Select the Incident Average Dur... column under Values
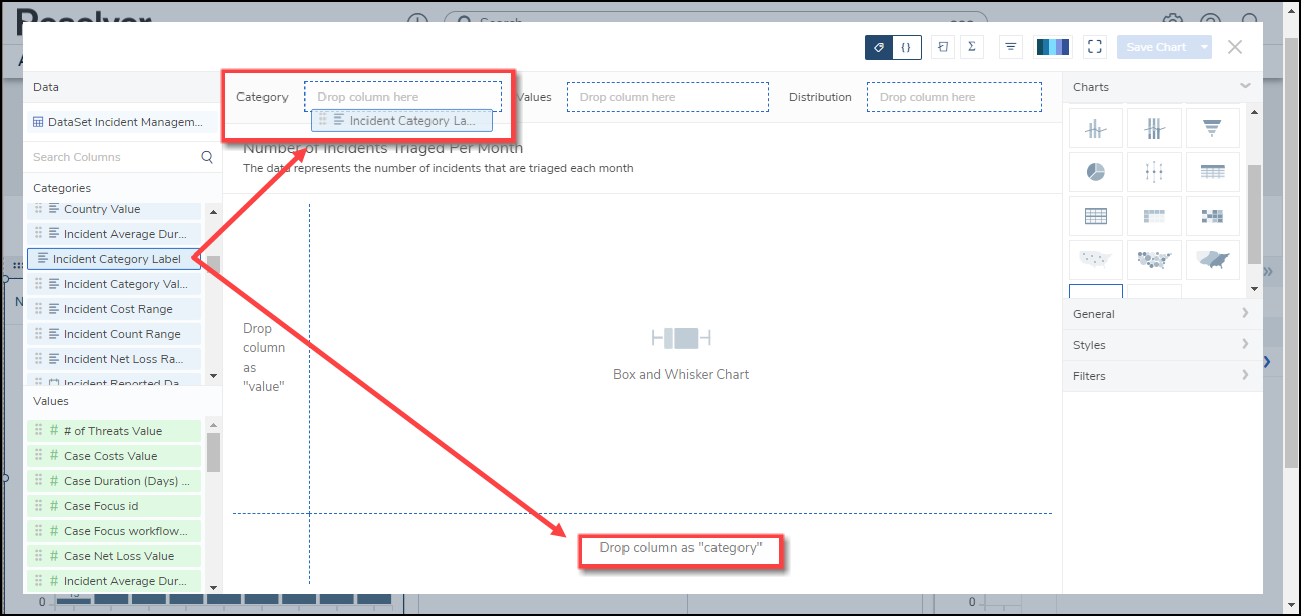1301x616 pixels. point(114,581)
